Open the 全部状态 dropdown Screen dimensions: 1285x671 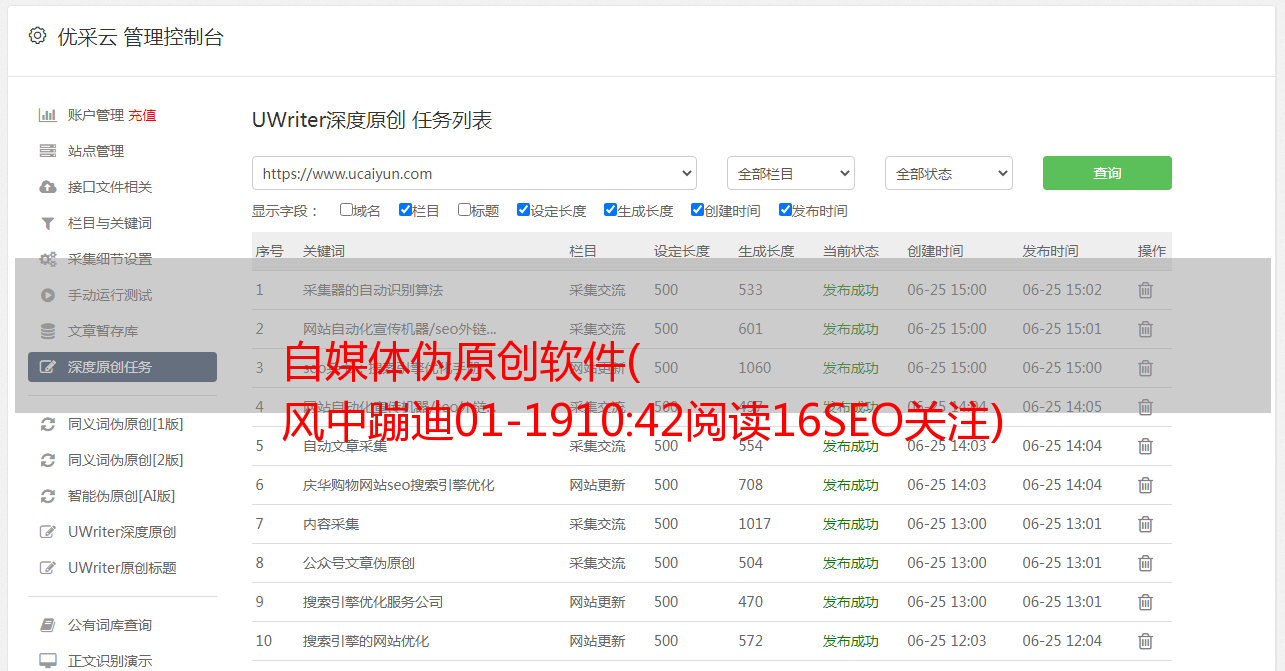[x=949, y=173]
